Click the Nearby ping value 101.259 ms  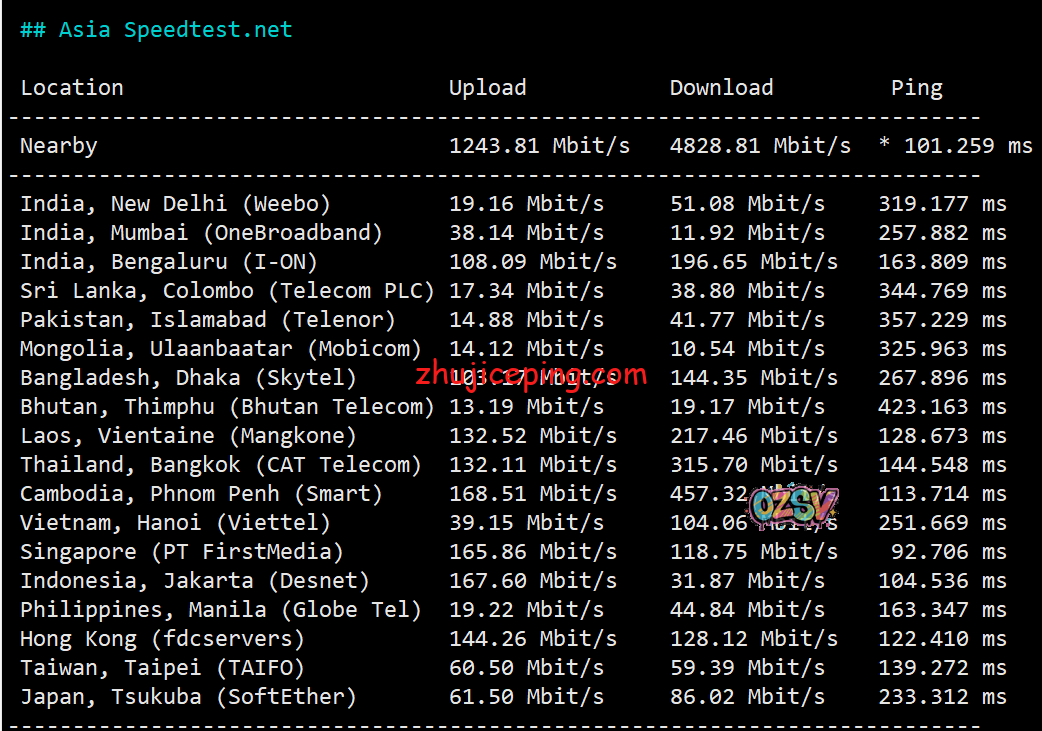coord(954,146)
